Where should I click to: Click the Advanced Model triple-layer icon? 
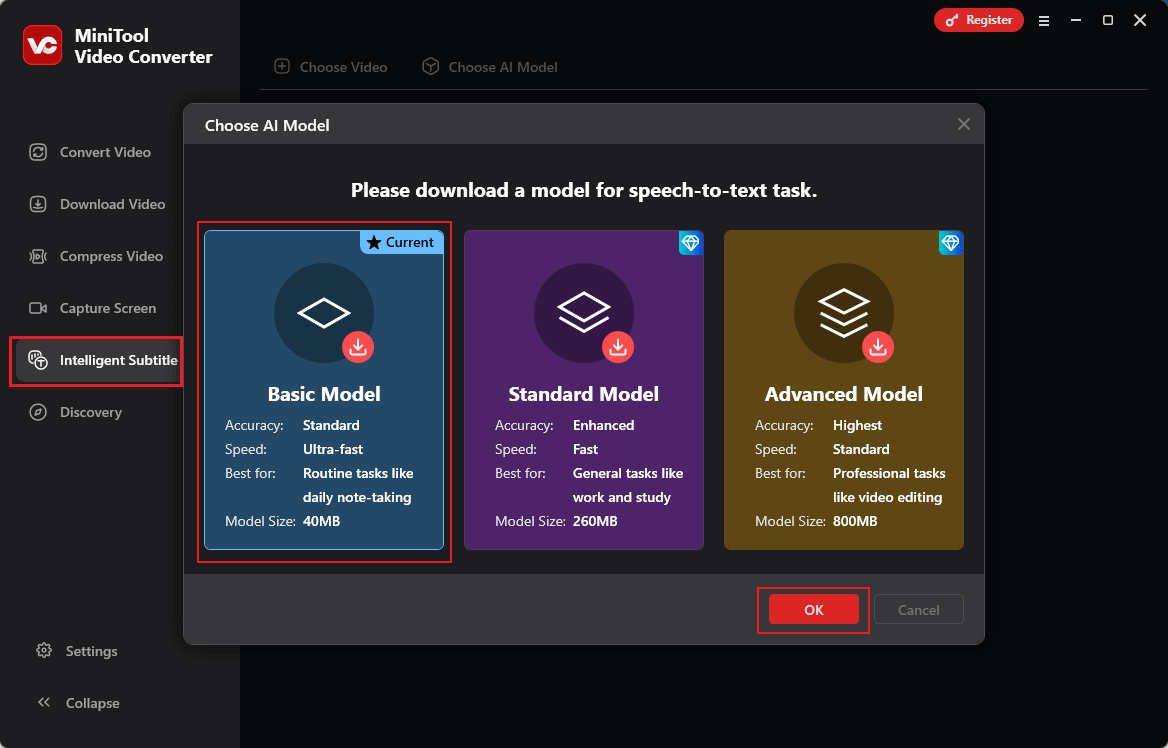pos(843,313)
